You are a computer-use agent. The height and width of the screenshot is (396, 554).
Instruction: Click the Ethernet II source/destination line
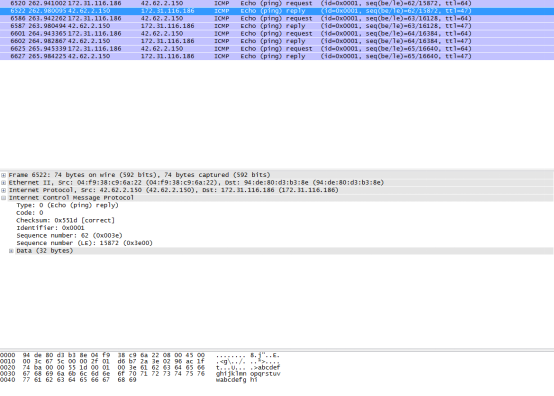coord(196,183)
